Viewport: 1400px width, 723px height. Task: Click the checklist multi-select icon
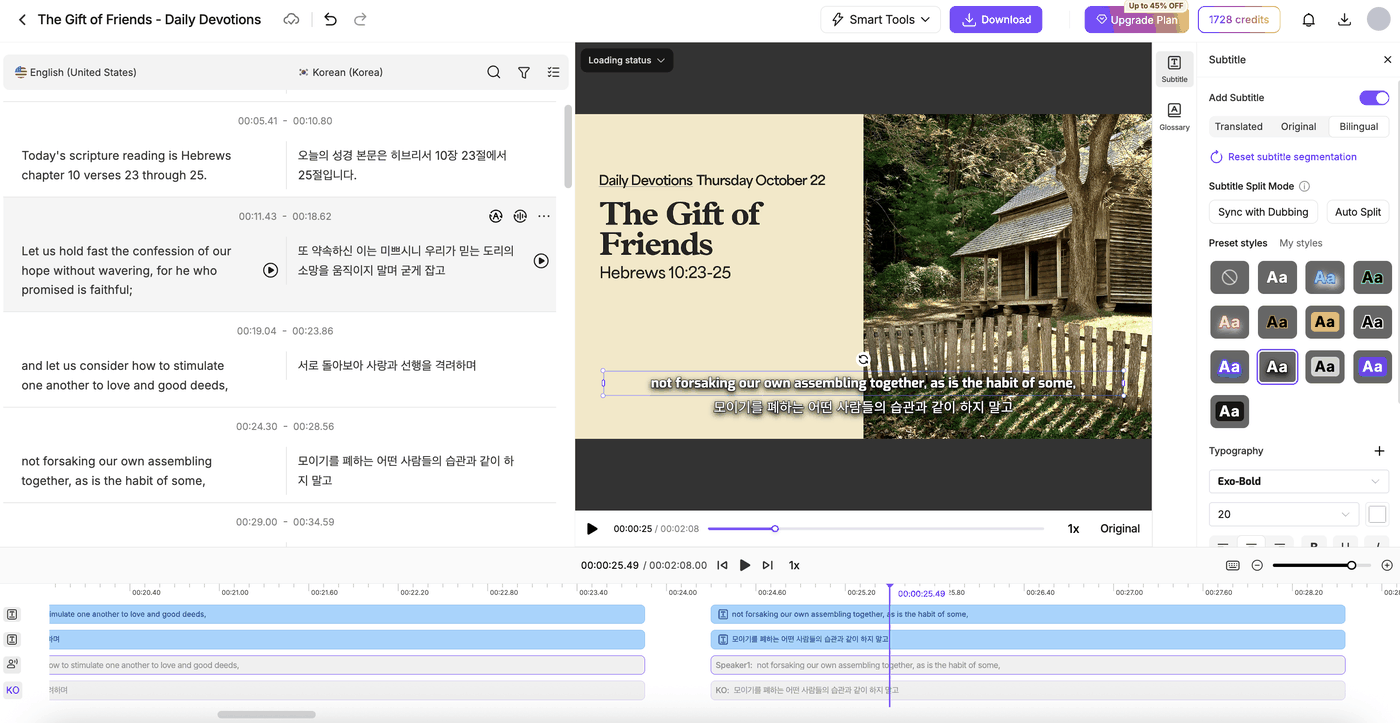(553, 72)
